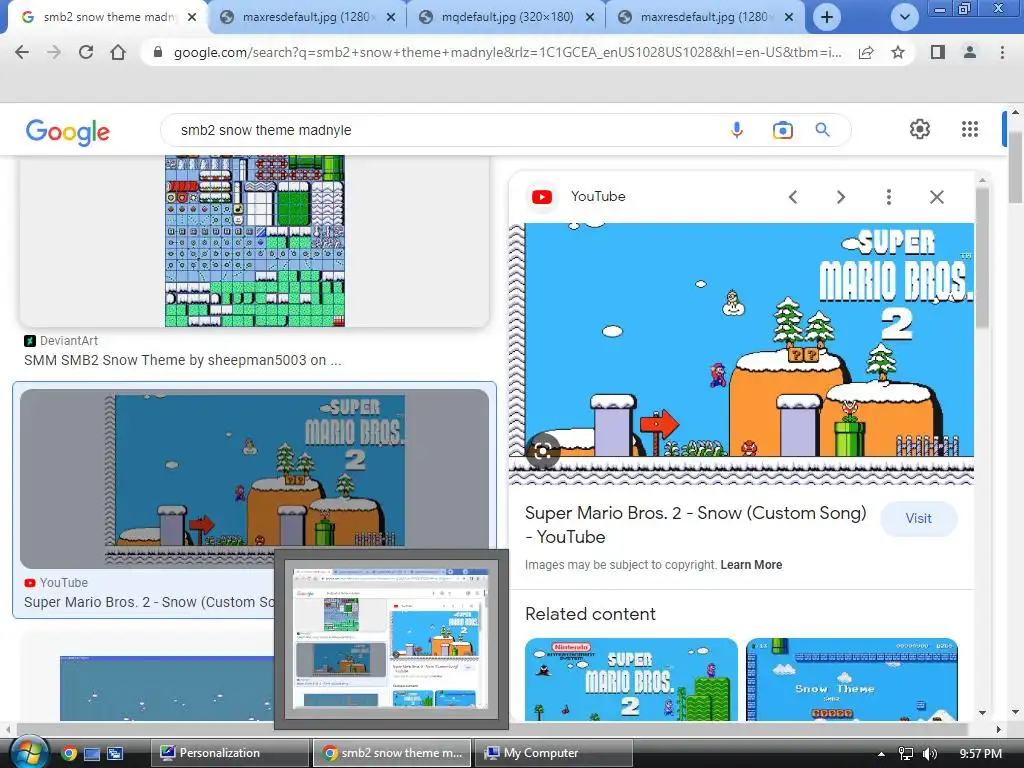Show hidden system tray icons
Screen dimensions: 1024x768
coord(881,754)
